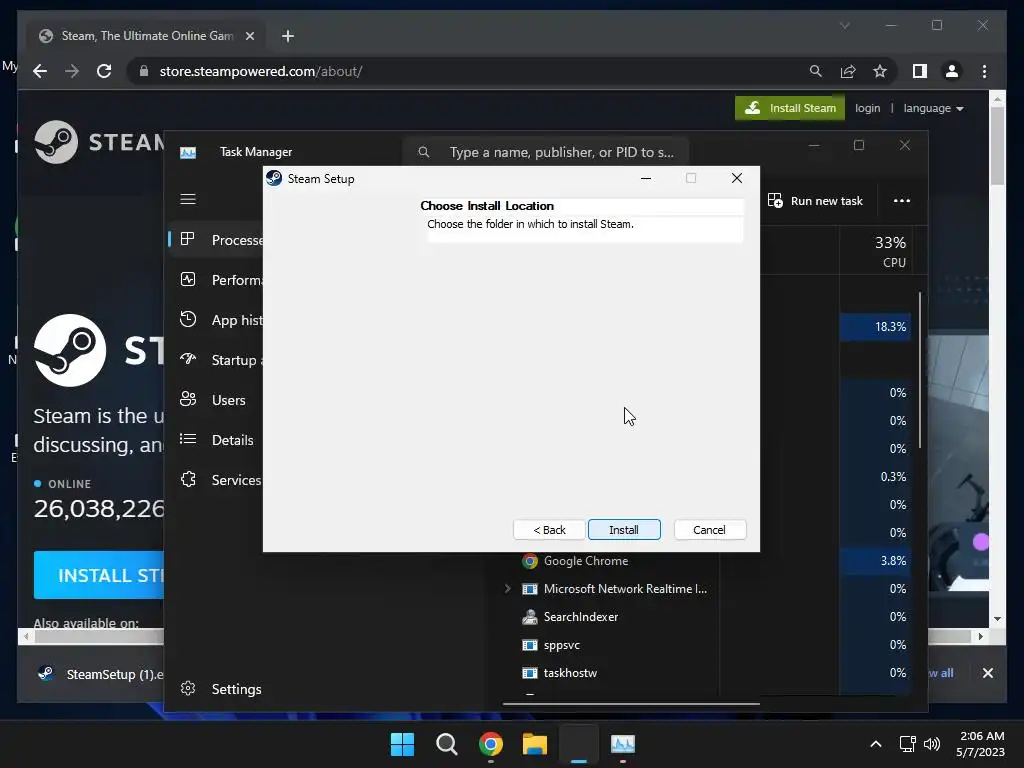The height and width of the screenshot is (768, 1024).
Task: Open the taskbar clock and date
Action: click(x=981, y=744)
